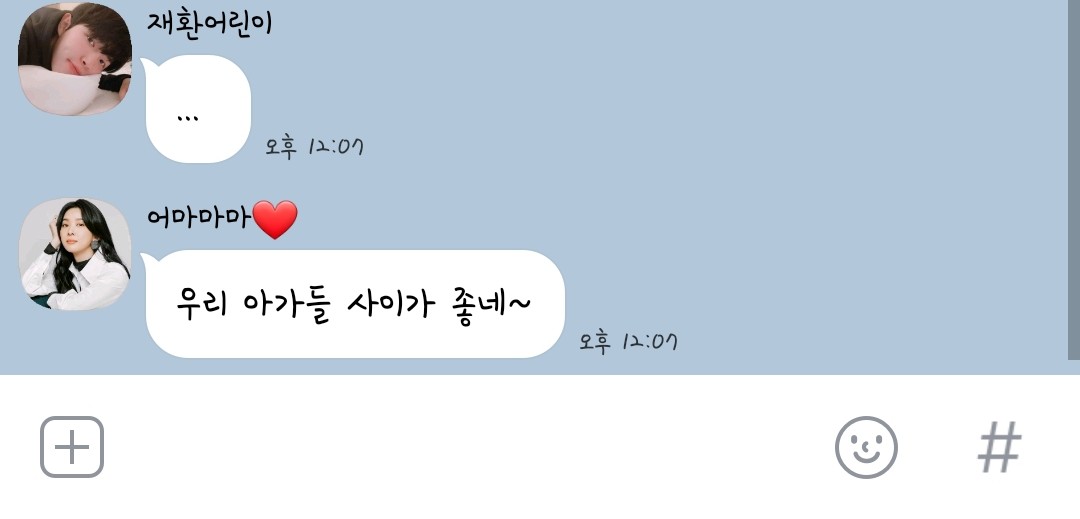Open 재환어린이 profile picture
Image resolution: width=1080 pixels, height=519 pixels.
click(x=74, y=59)
